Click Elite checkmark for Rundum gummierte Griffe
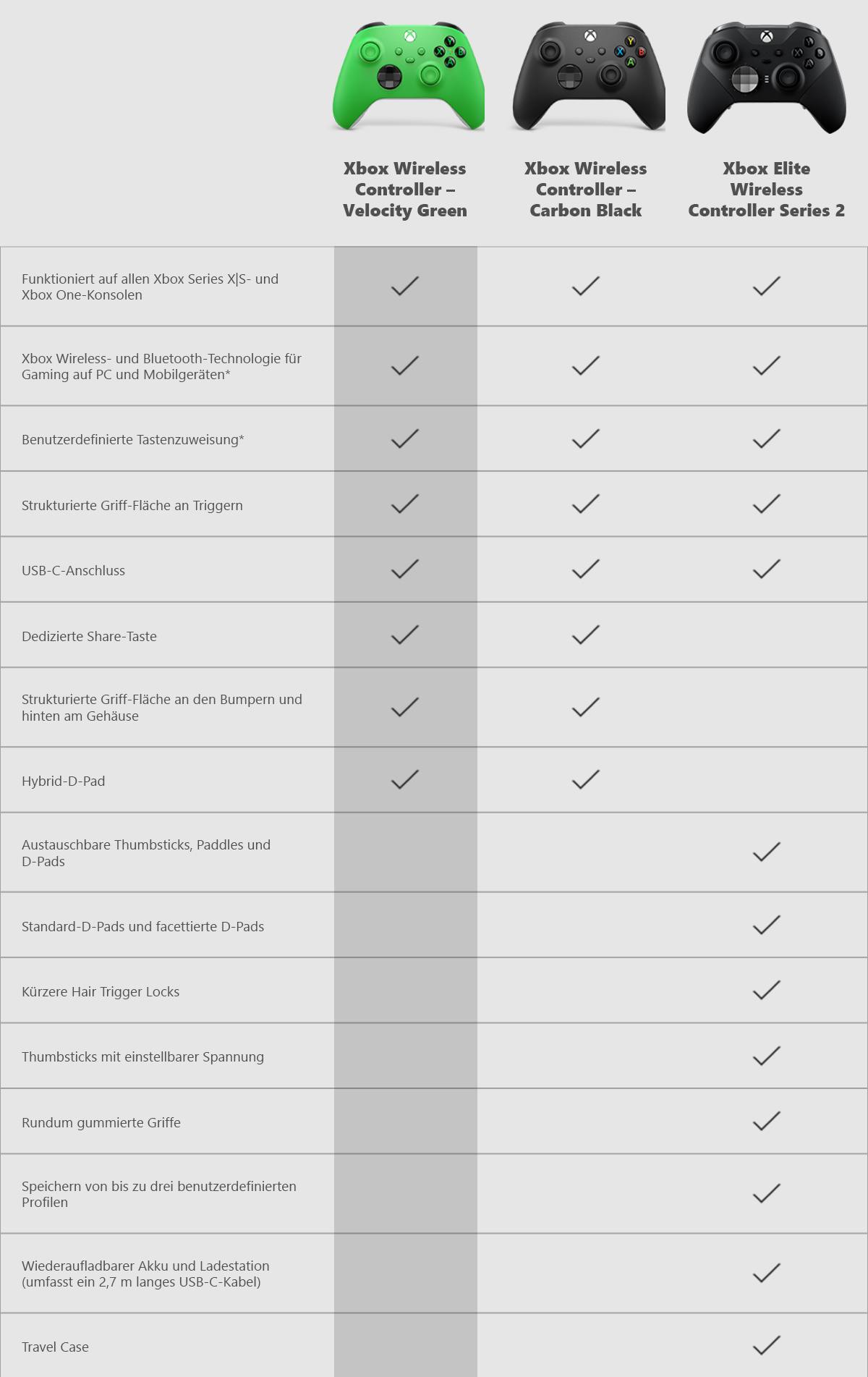Image resolution: width=868 pixels, height=1377 pixels. click(x=767, y=1122)
